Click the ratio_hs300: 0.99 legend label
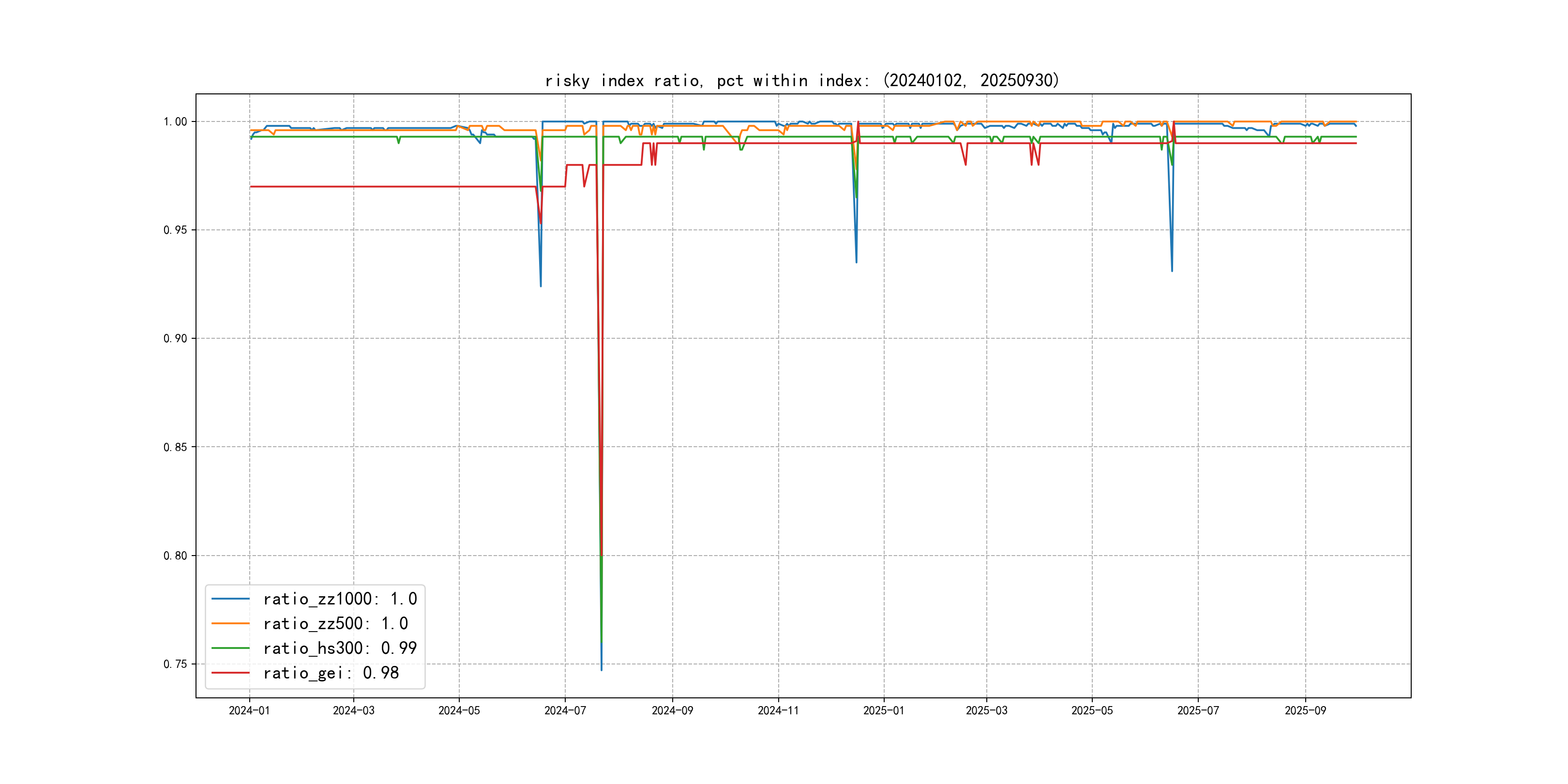1568x784 pixels. point(340,648)
